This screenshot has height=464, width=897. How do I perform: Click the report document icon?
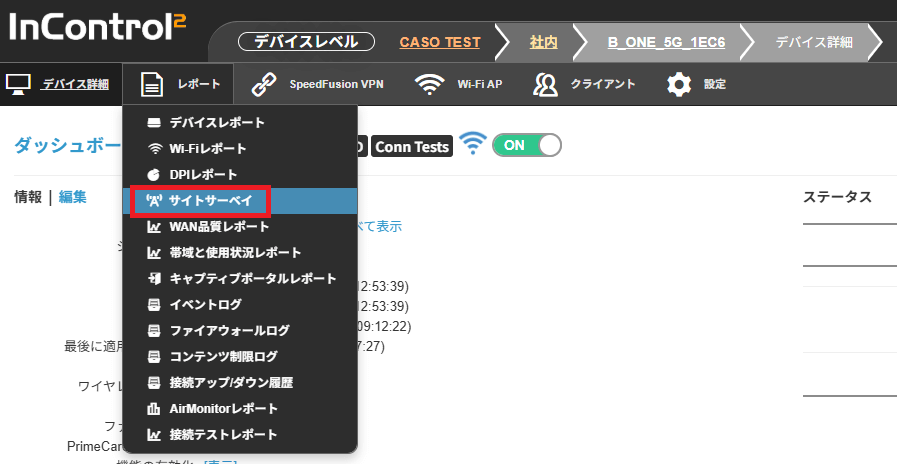(x=152, y=84)
